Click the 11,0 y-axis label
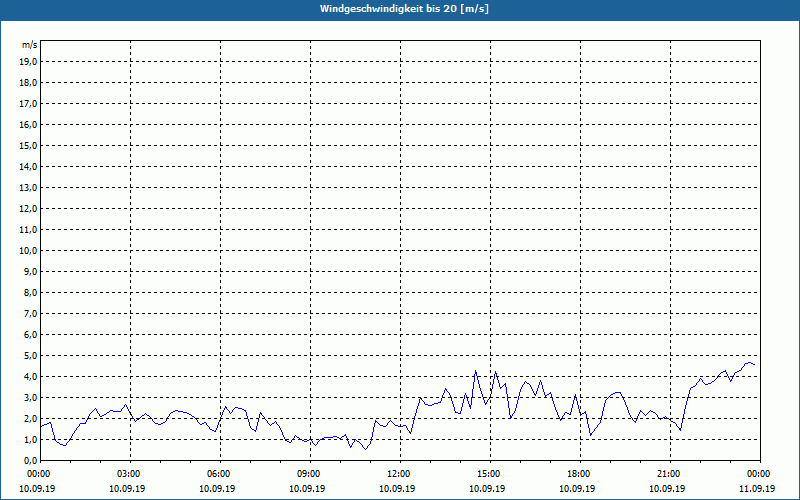The image size is (800, 500). (x=28, y=230)
